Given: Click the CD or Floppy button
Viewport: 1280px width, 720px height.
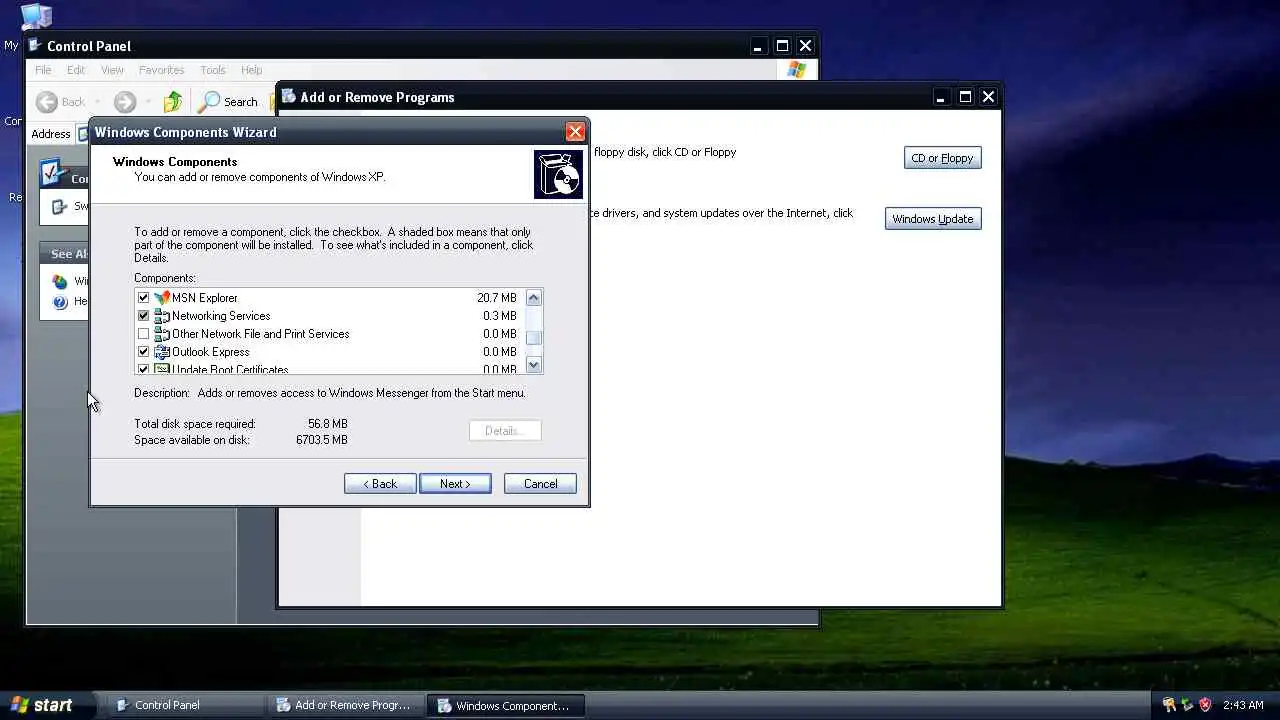Looking at the screenshot, I should (x=943, y=158).
